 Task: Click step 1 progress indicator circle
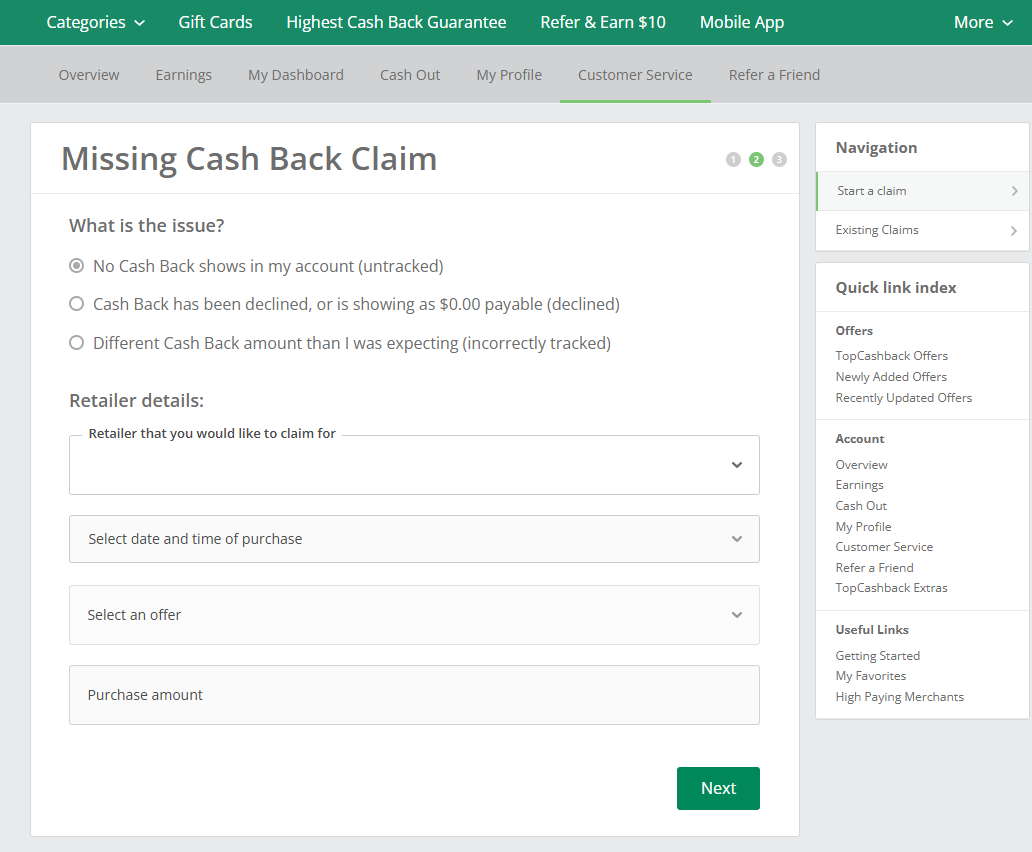(733, 160)
